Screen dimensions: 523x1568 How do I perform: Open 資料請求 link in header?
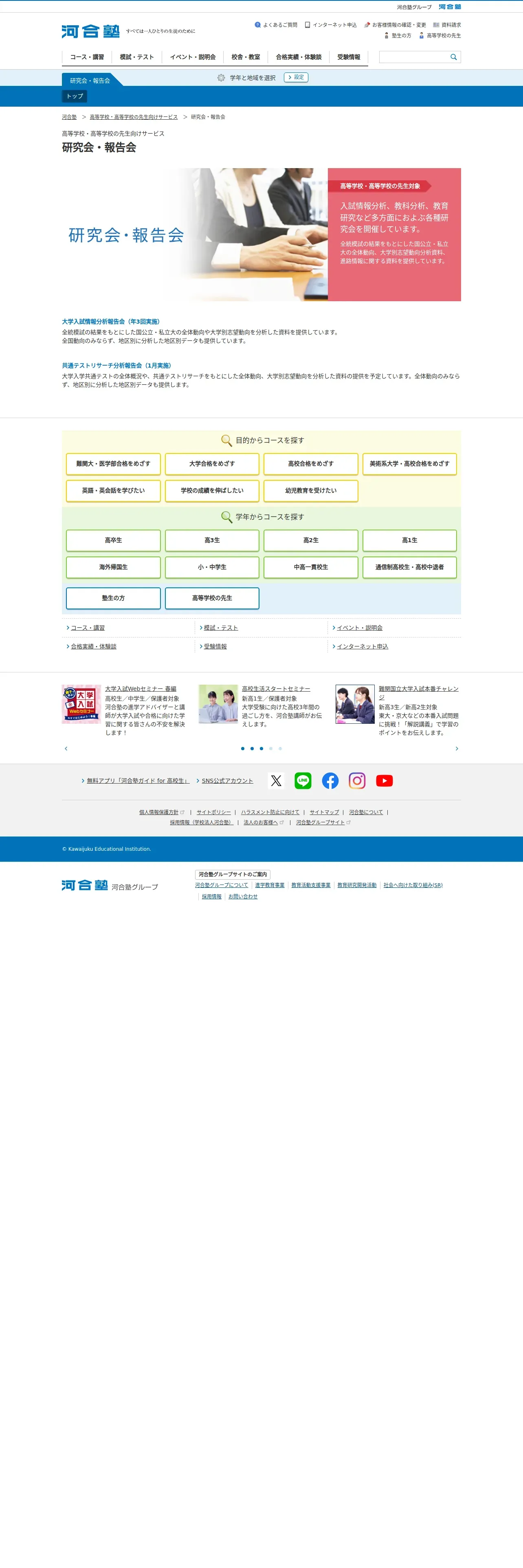447,25
